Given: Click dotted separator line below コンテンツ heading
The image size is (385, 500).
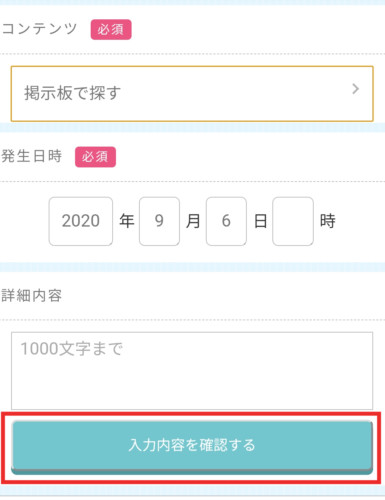Looking at the screenshot, I should (x=192, y=53).
